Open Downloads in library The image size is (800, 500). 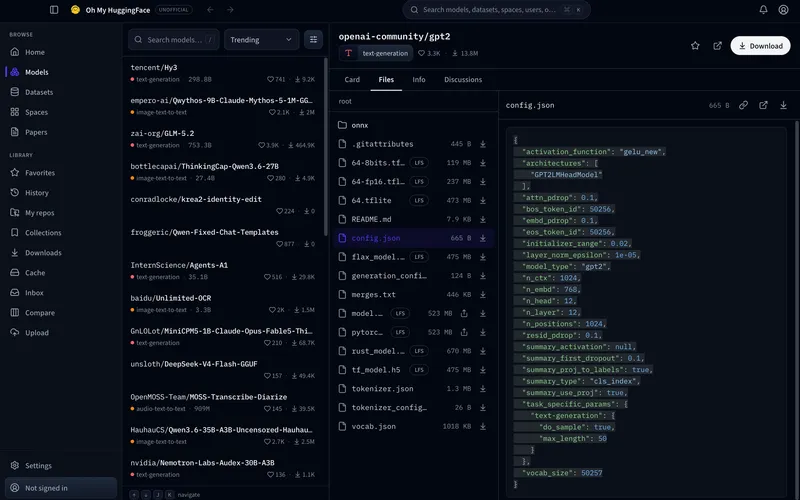click(x=61, y=253)
